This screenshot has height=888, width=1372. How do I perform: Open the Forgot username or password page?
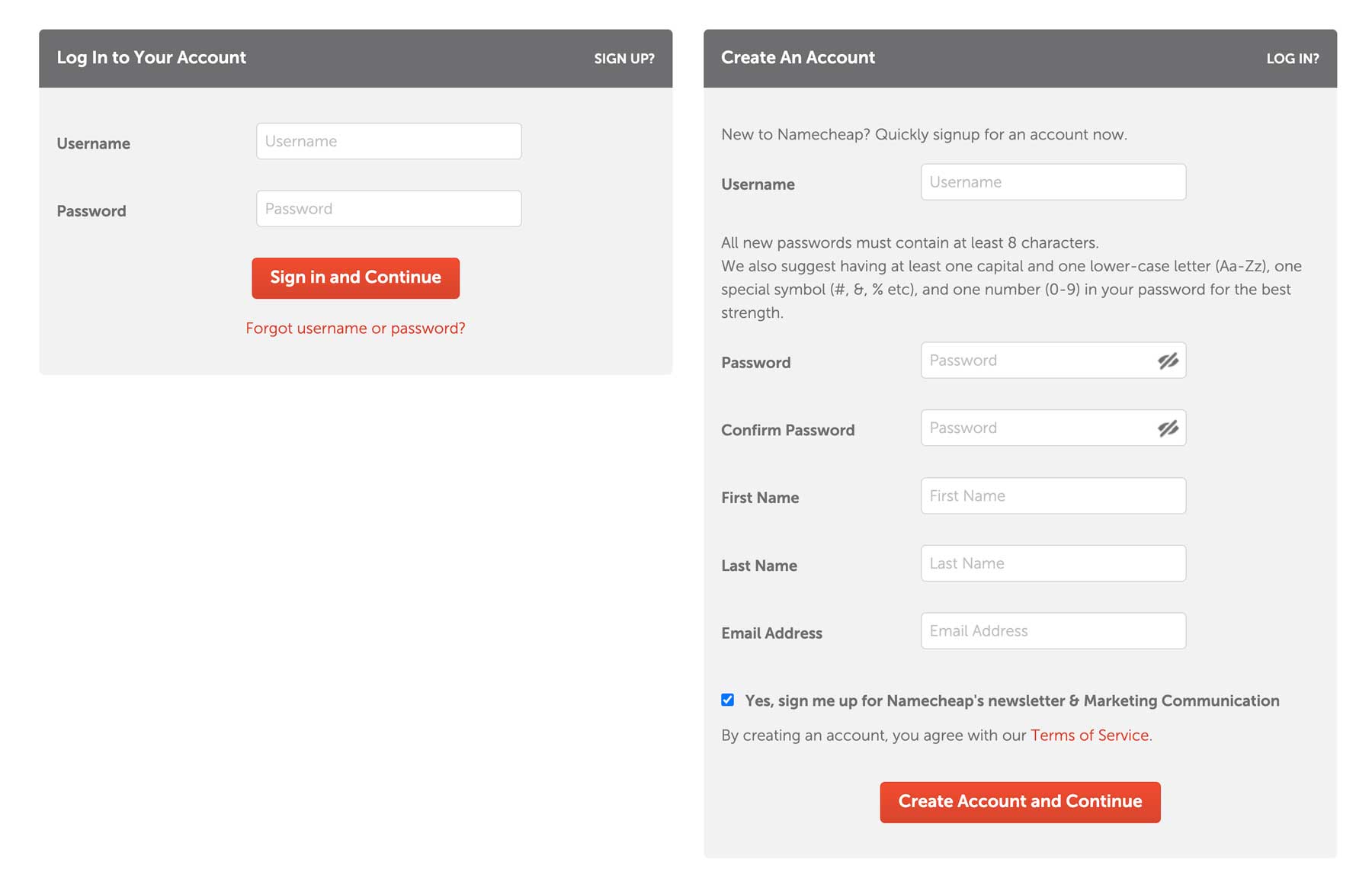pos(355,328)
